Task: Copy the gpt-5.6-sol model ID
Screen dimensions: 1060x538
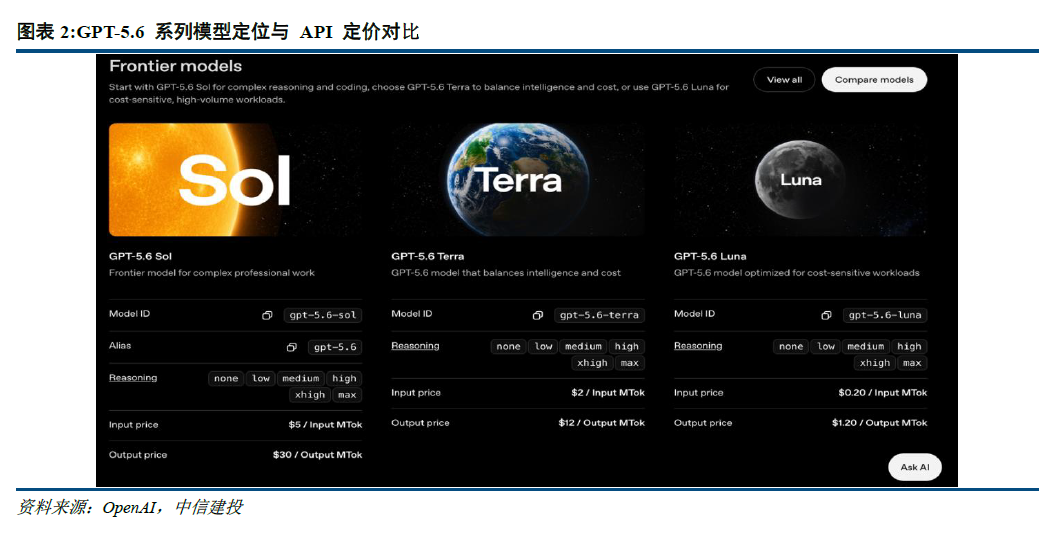Action: coord(267,316)
